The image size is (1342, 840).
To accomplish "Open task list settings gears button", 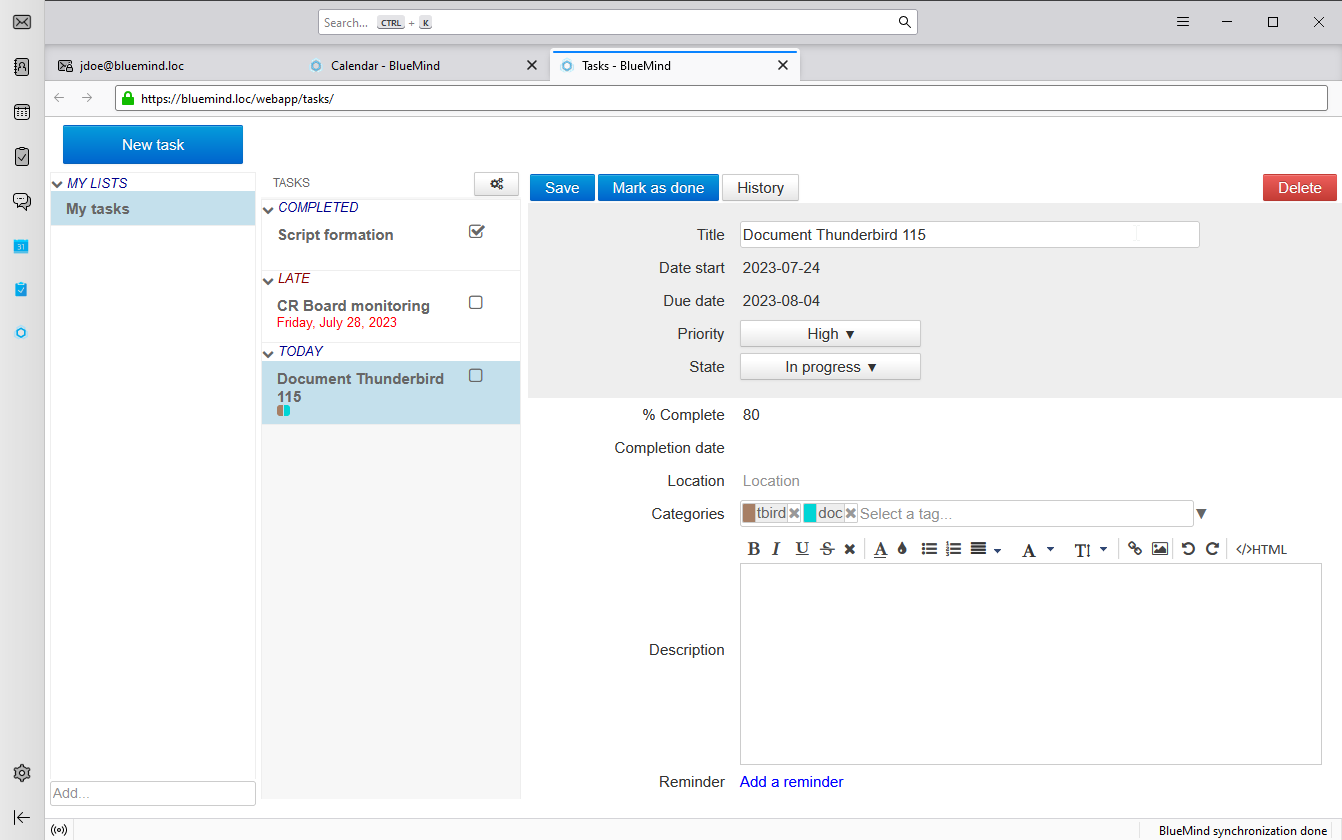I will (x=496, y=184).
